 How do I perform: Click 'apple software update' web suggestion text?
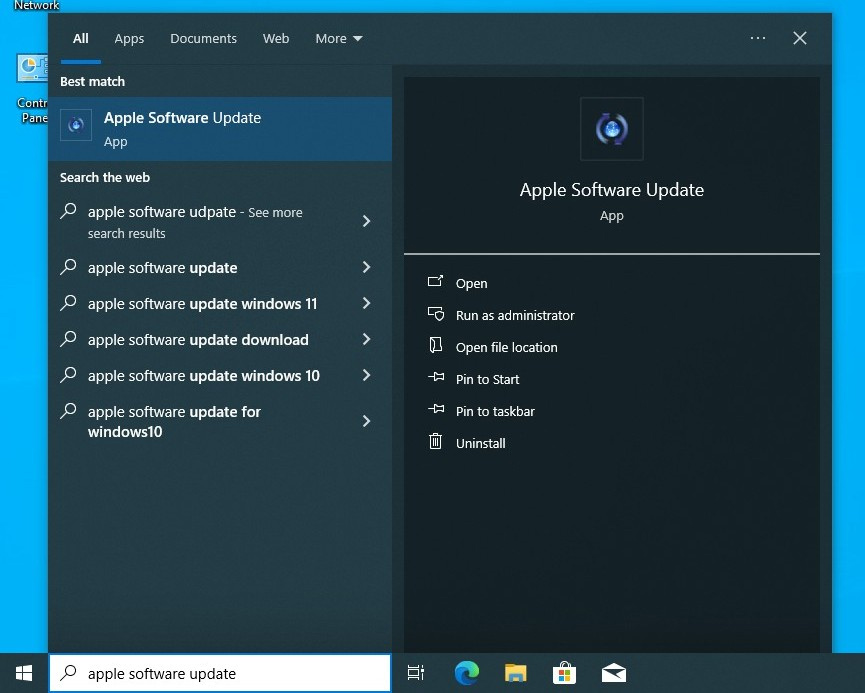click(x=162, y=268)
